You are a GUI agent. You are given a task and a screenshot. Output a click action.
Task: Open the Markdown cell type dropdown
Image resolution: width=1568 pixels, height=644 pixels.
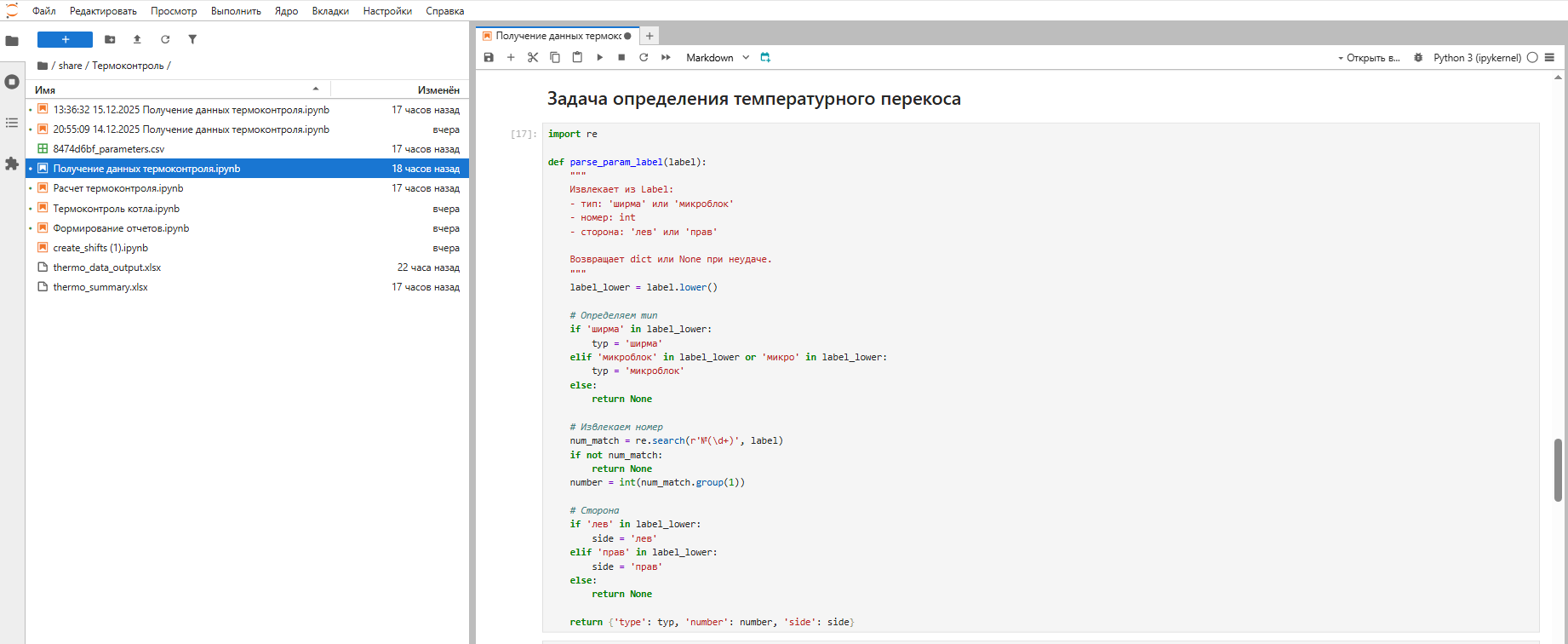click(x=718, y=58)
